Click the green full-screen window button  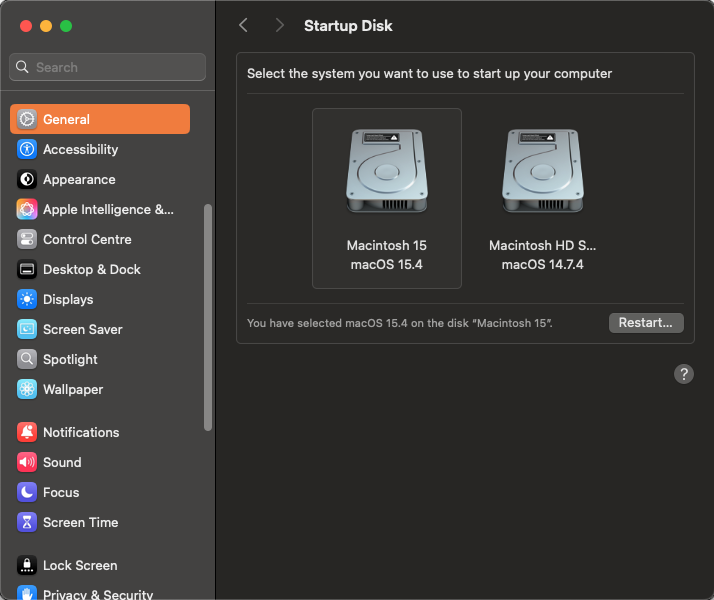[x=66, y=26]
